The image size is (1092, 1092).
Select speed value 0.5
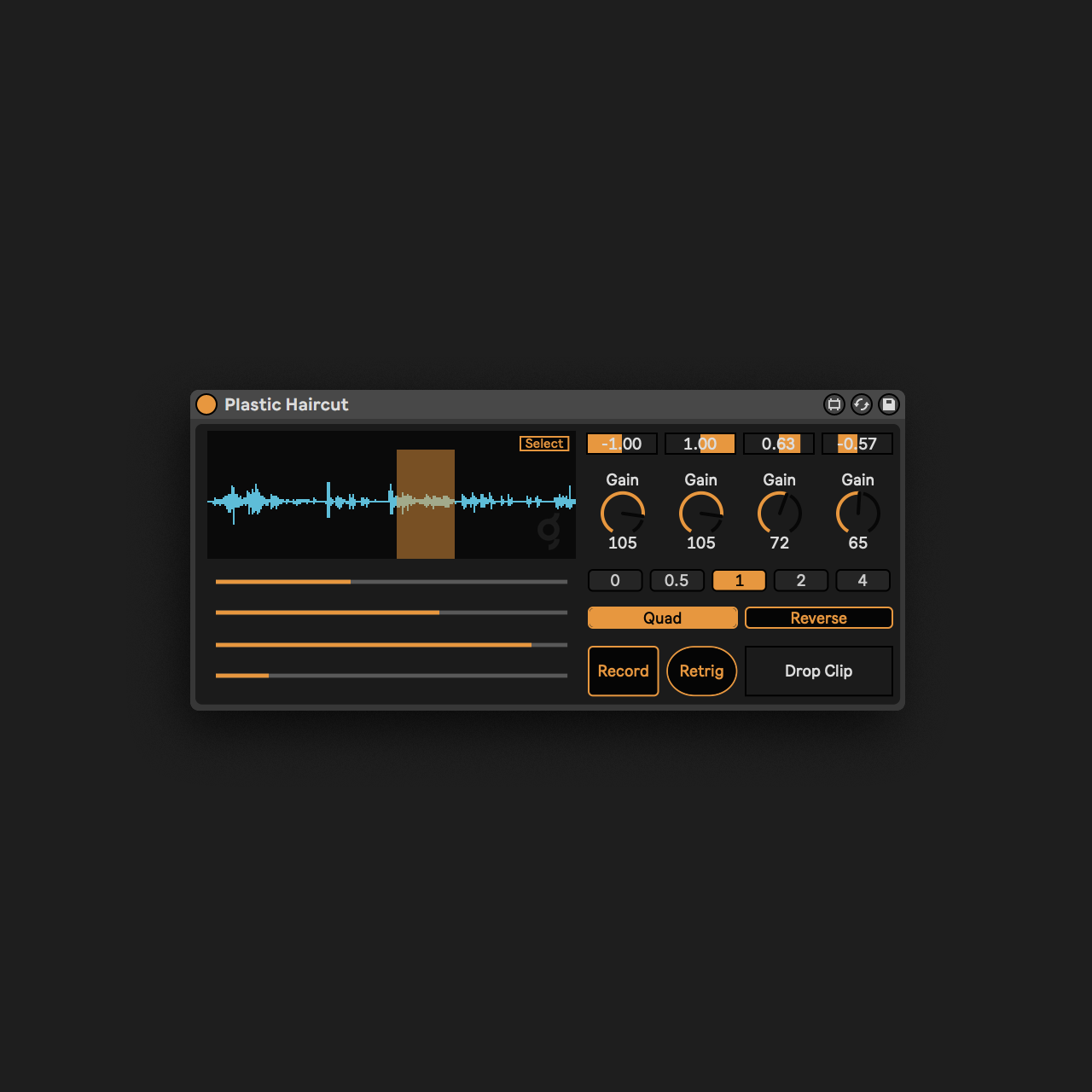coord(677,580)
